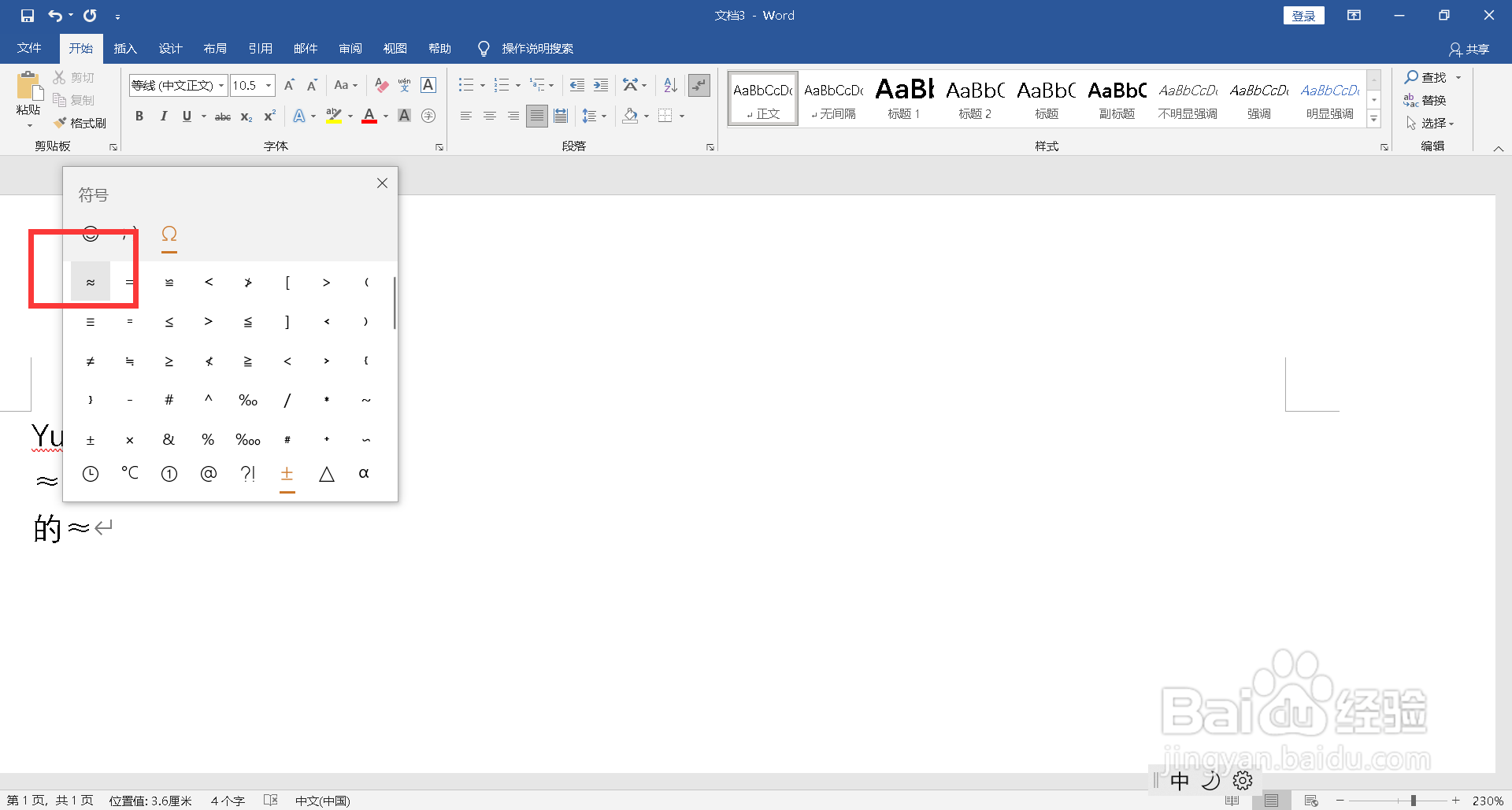Toggle bold formatting
Viewport: 1512px width, 810px height.
(139, 117)
